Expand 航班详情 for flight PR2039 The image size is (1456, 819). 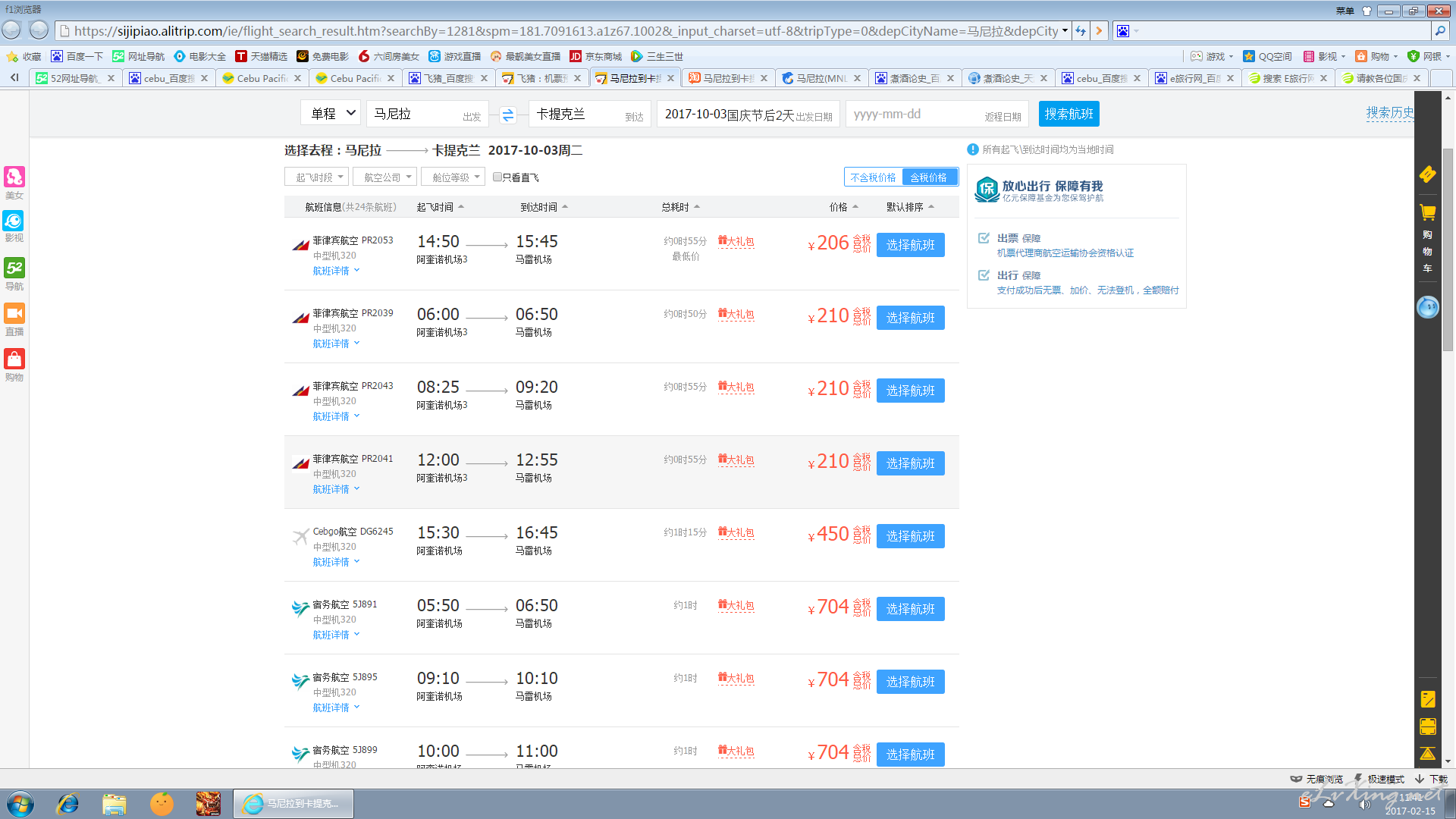[336, 344]
